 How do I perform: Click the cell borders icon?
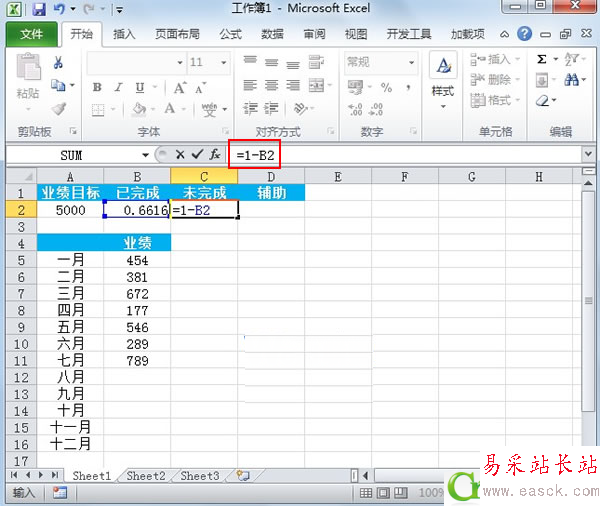98,109
